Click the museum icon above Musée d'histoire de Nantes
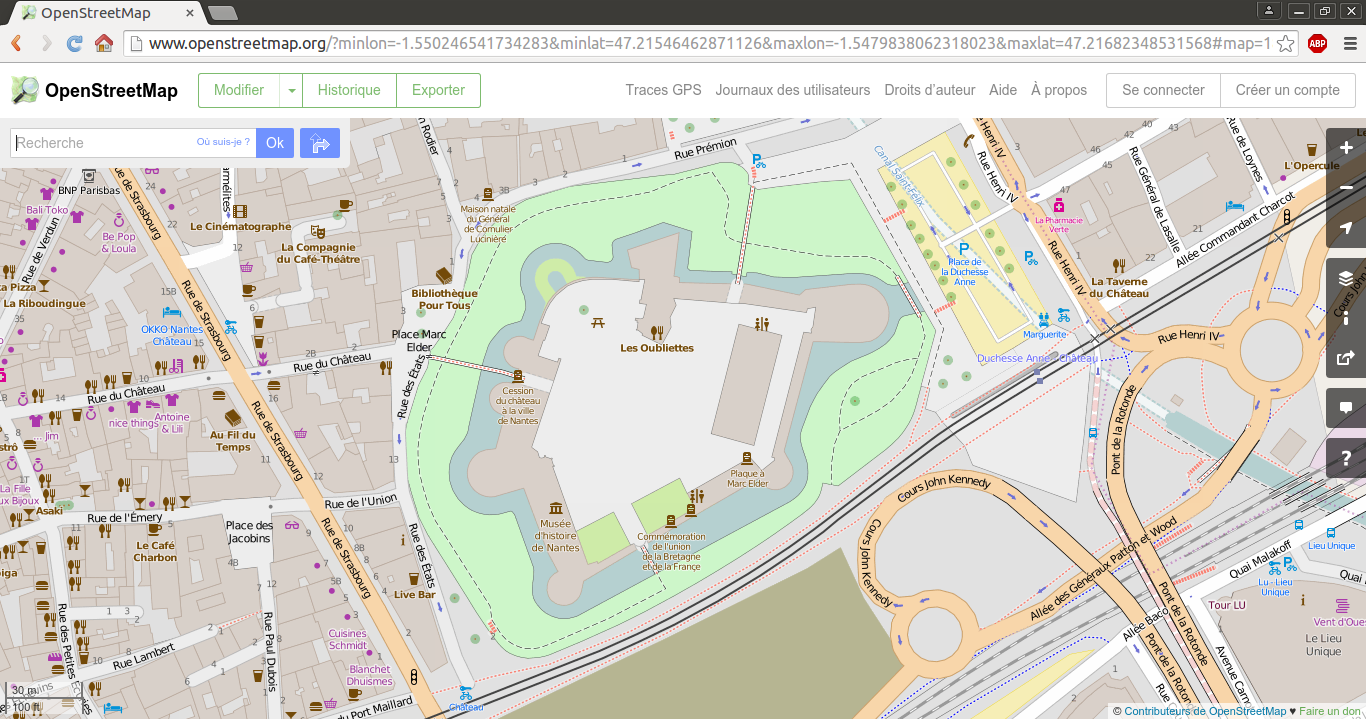This screenshot has height=719, width=1366. [x=555, y=508]
